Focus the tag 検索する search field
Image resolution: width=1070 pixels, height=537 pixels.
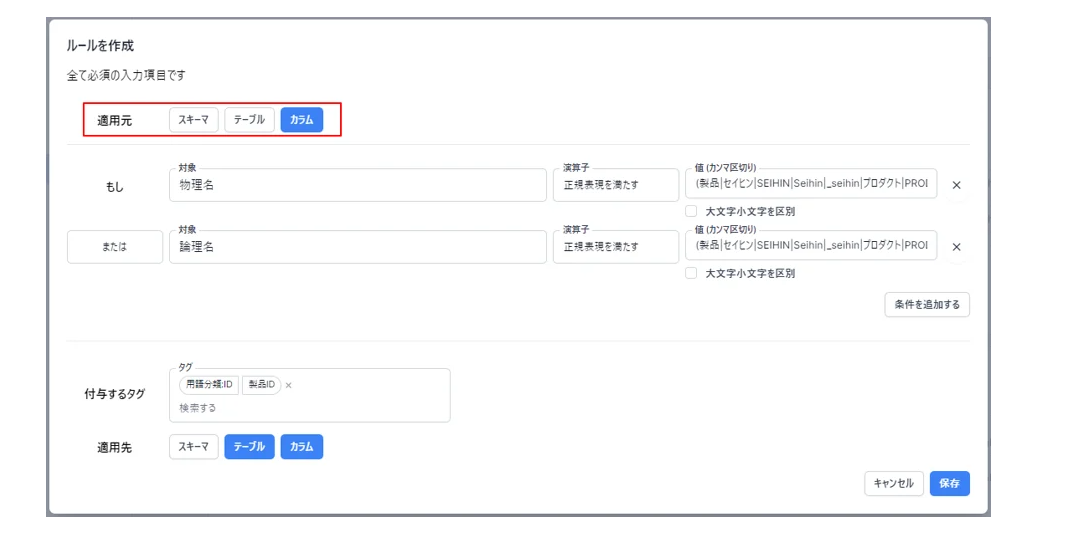tap(309, 408)
